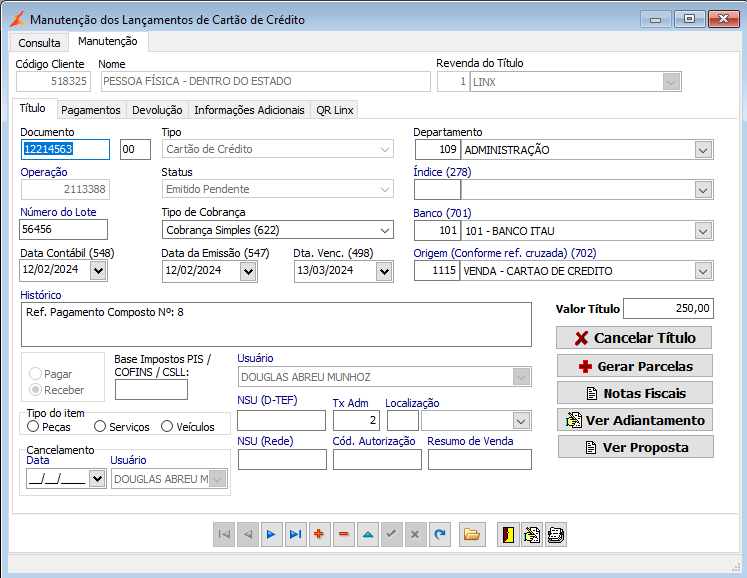Click the Número do Lote field
The height and width of the screenshot is (578, 747).
(x=63, y=230)
